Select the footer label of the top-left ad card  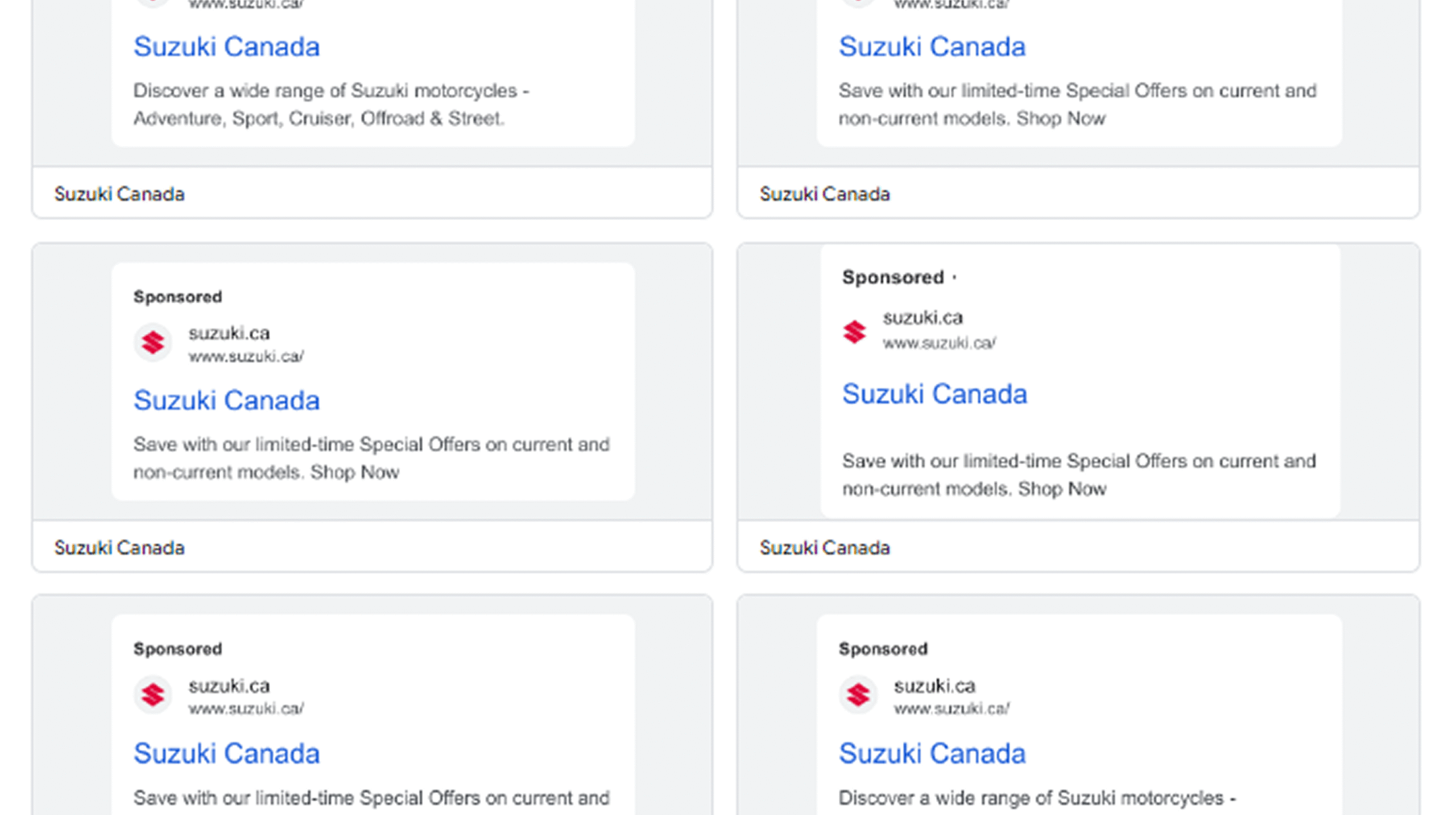(x=119, y=195)
